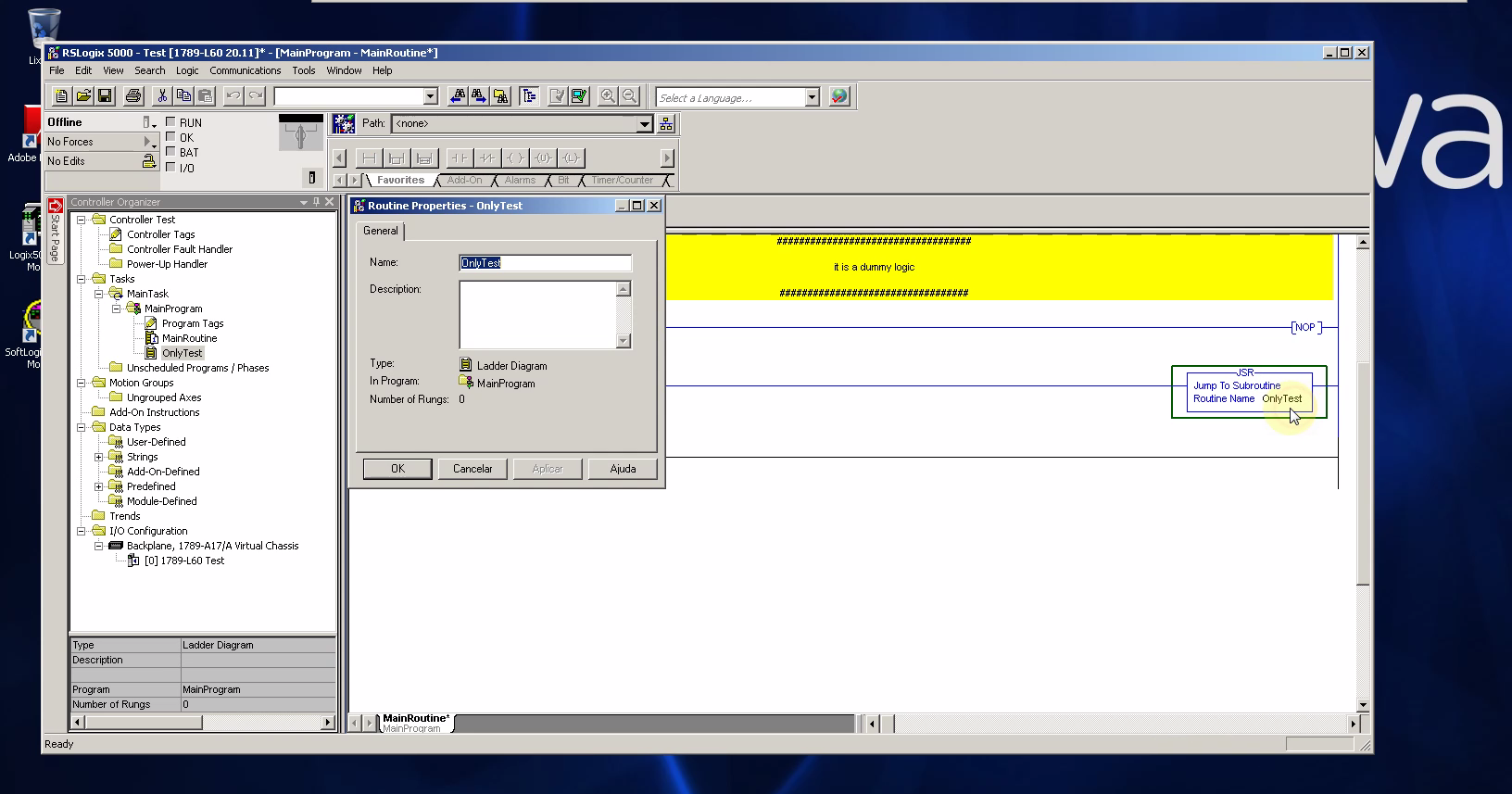Click the NOP instruction on the rung

coord(1305,327)
